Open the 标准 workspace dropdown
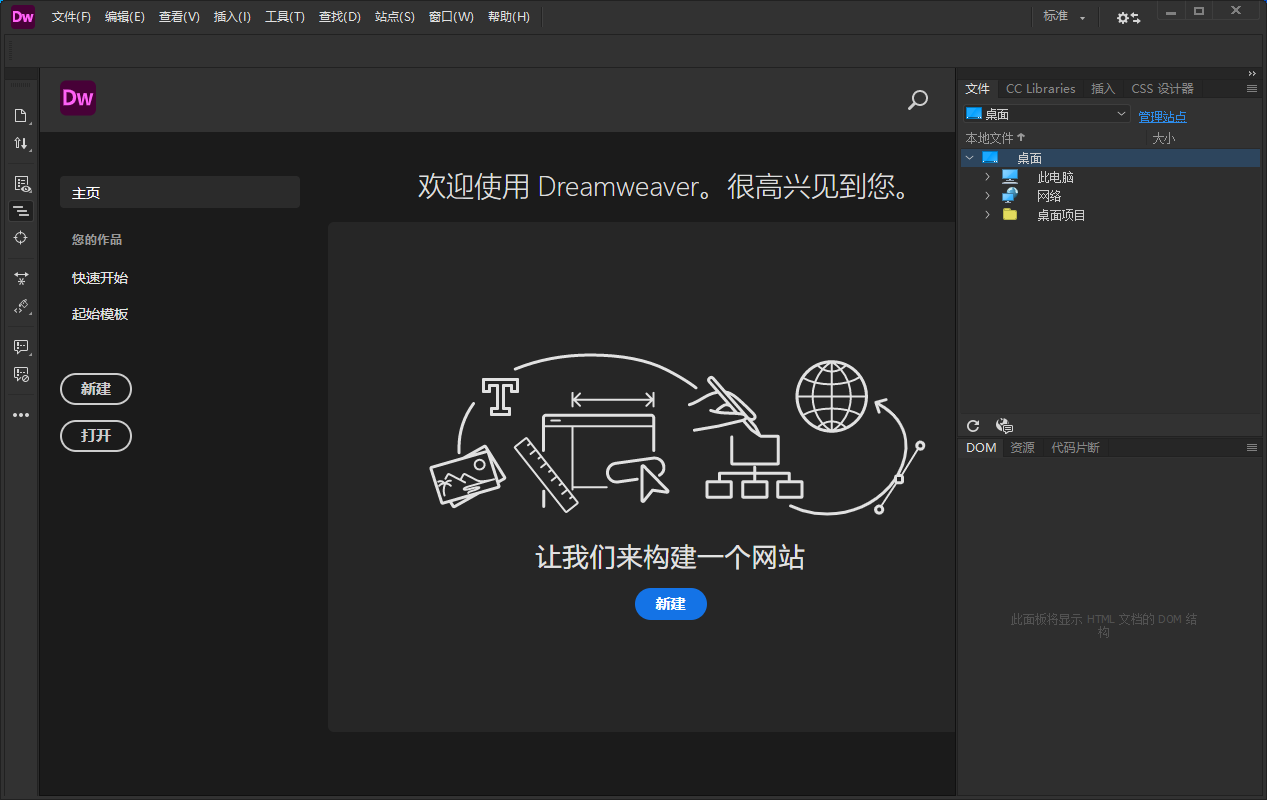Viewport: 1267px width, 800px height. point(1063,17)
